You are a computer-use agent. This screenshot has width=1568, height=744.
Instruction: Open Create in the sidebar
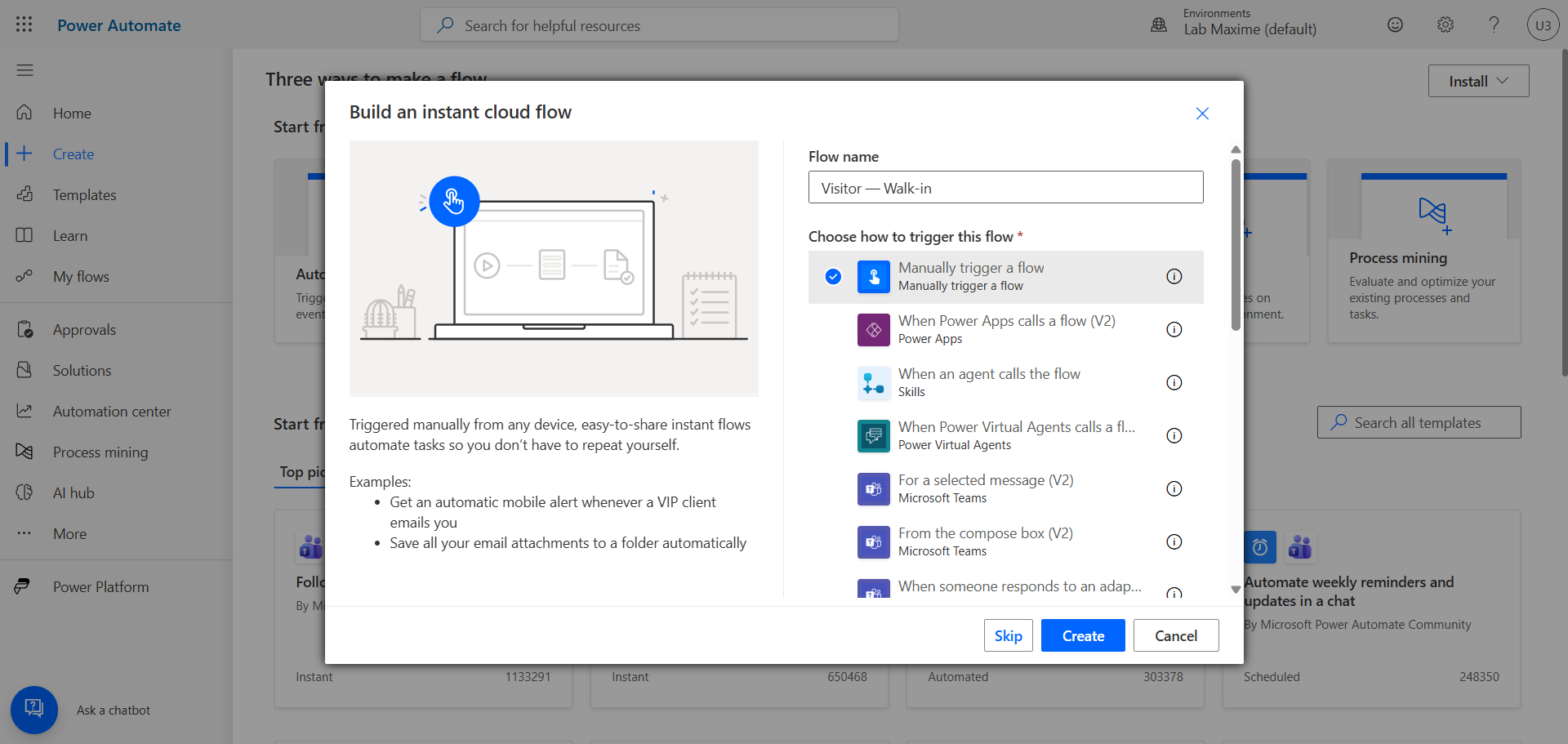coord(116,154)
